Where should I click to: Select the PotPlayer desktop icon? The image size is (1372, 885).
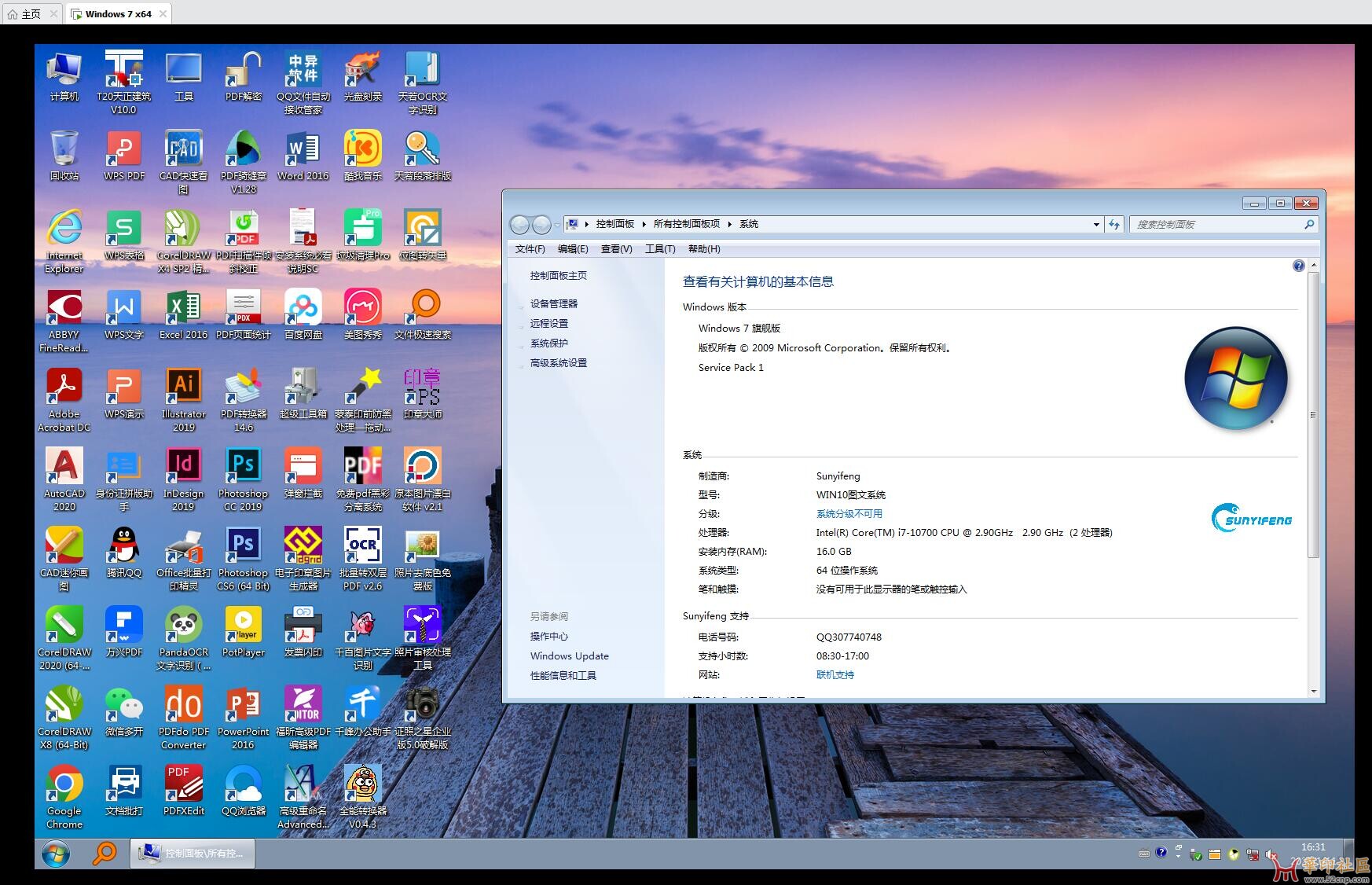coord(243,626)
